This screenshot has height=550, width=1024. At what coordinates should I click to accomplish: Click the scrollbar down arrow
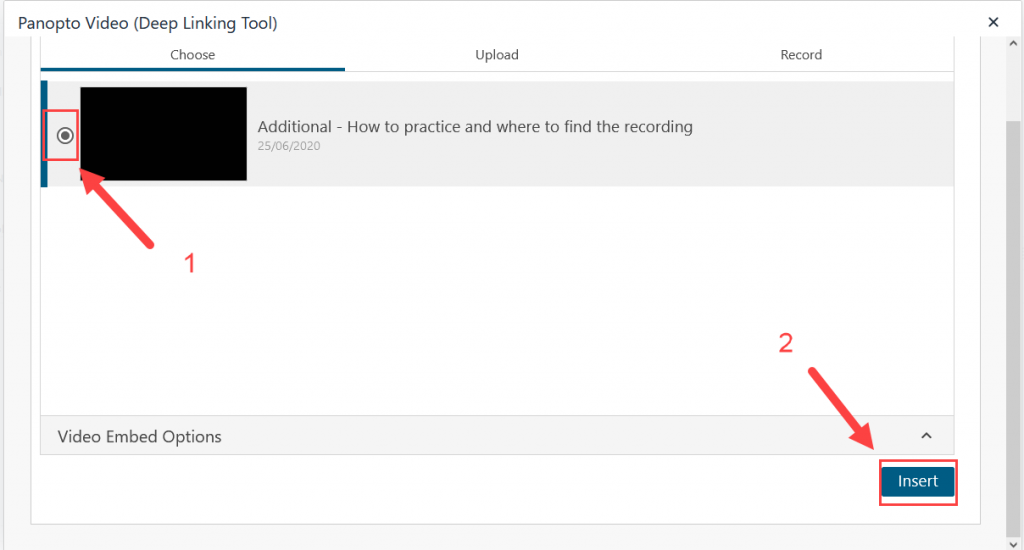(1013, 543)
